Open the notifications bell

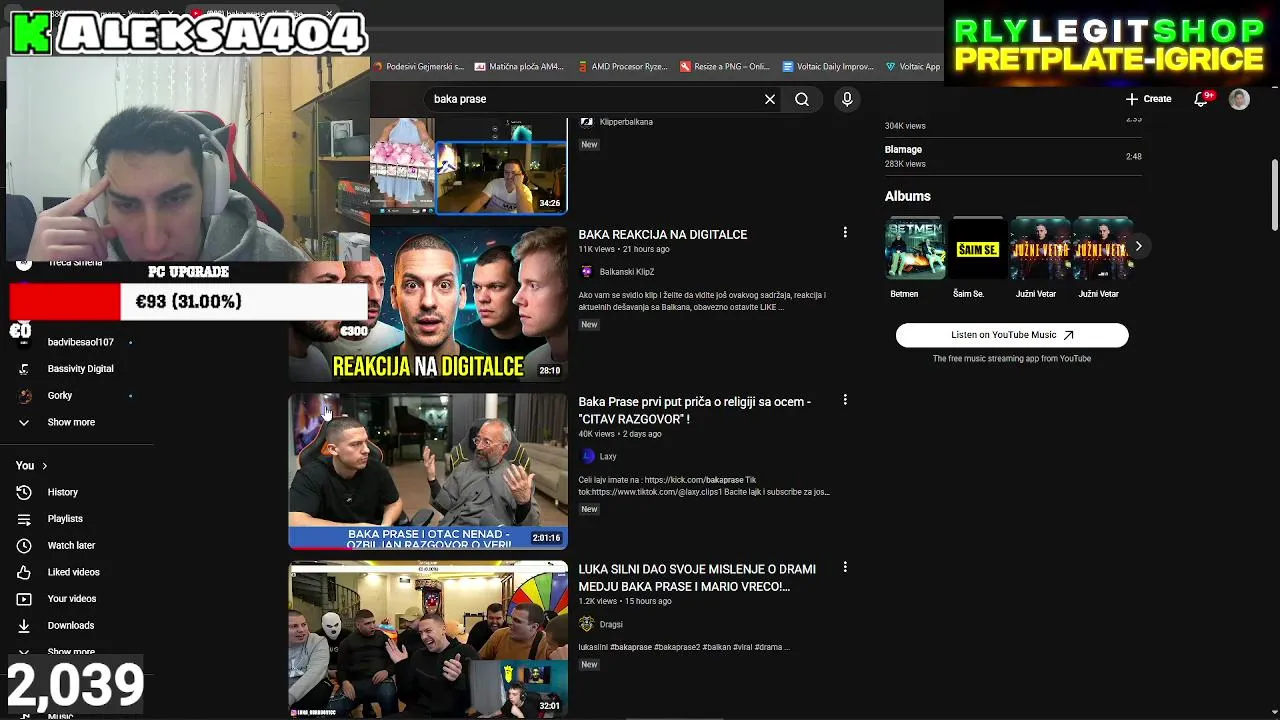point(1201,99)
